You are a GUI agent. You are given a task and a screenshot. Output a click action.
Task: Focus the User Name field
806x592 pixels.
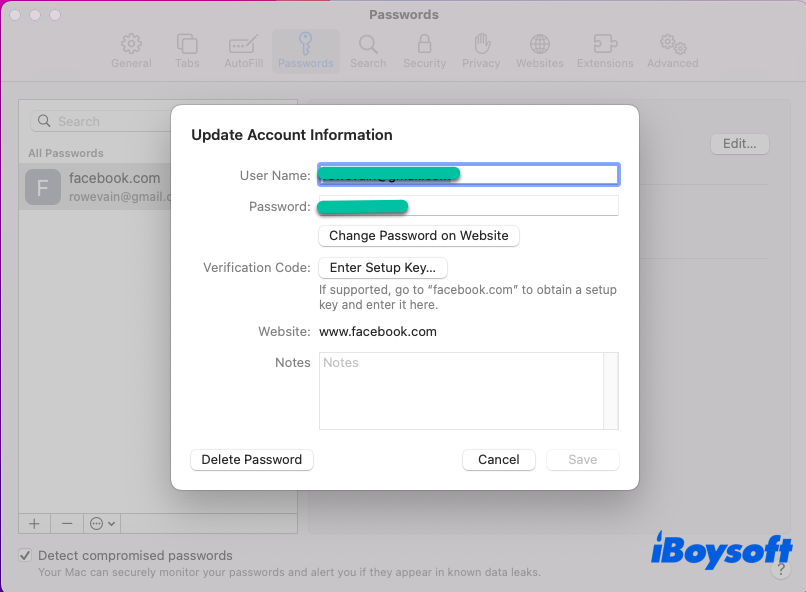[x=468, y=175]
